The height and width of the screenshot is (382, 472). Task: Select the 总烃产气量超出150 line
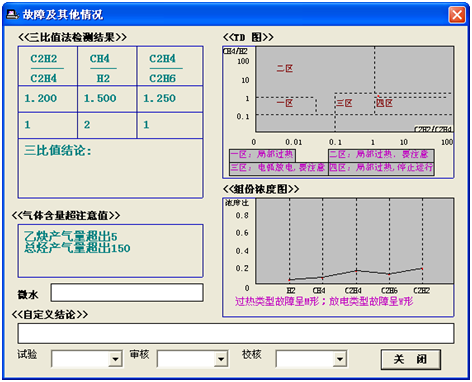point(77,248)
